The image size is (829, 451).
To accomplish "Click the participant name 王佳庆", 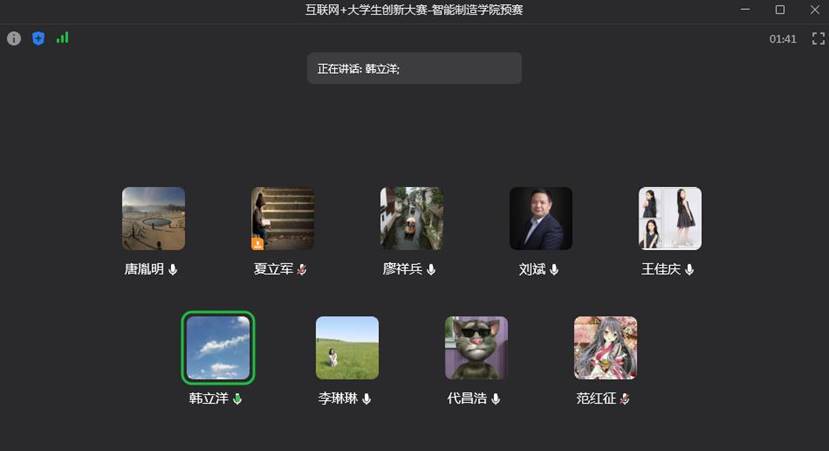I will [x=660, y=269].
